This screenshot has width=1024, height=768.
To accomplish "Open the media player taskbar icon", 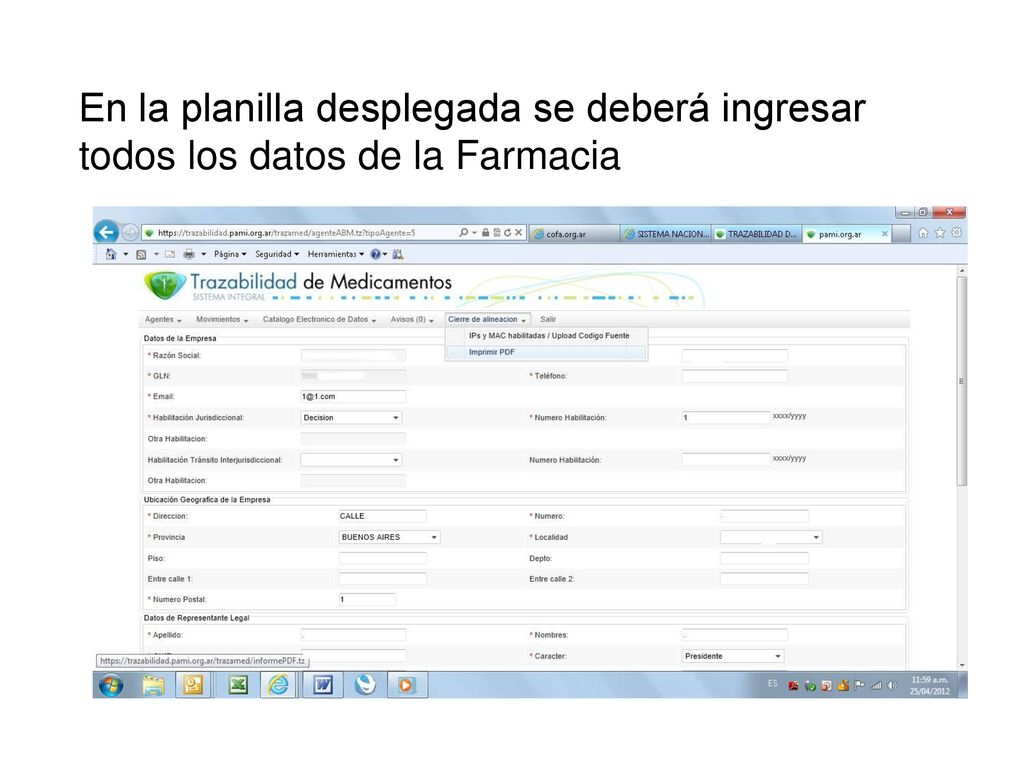I will pyautogui.click(x=406, y=685).
